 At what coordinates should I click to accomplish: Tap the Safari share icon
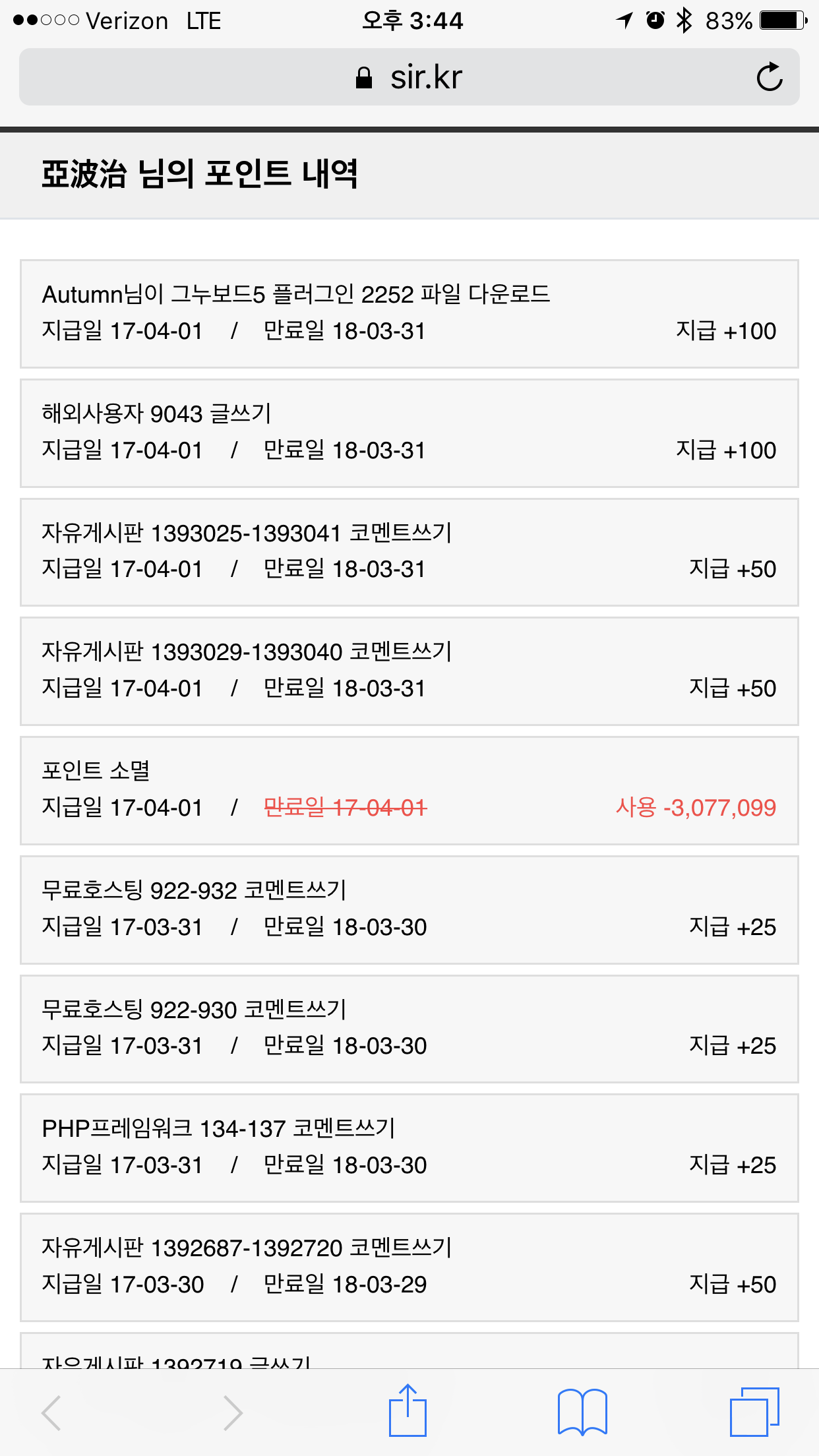pyautogui.click(x=408, y=1411)
